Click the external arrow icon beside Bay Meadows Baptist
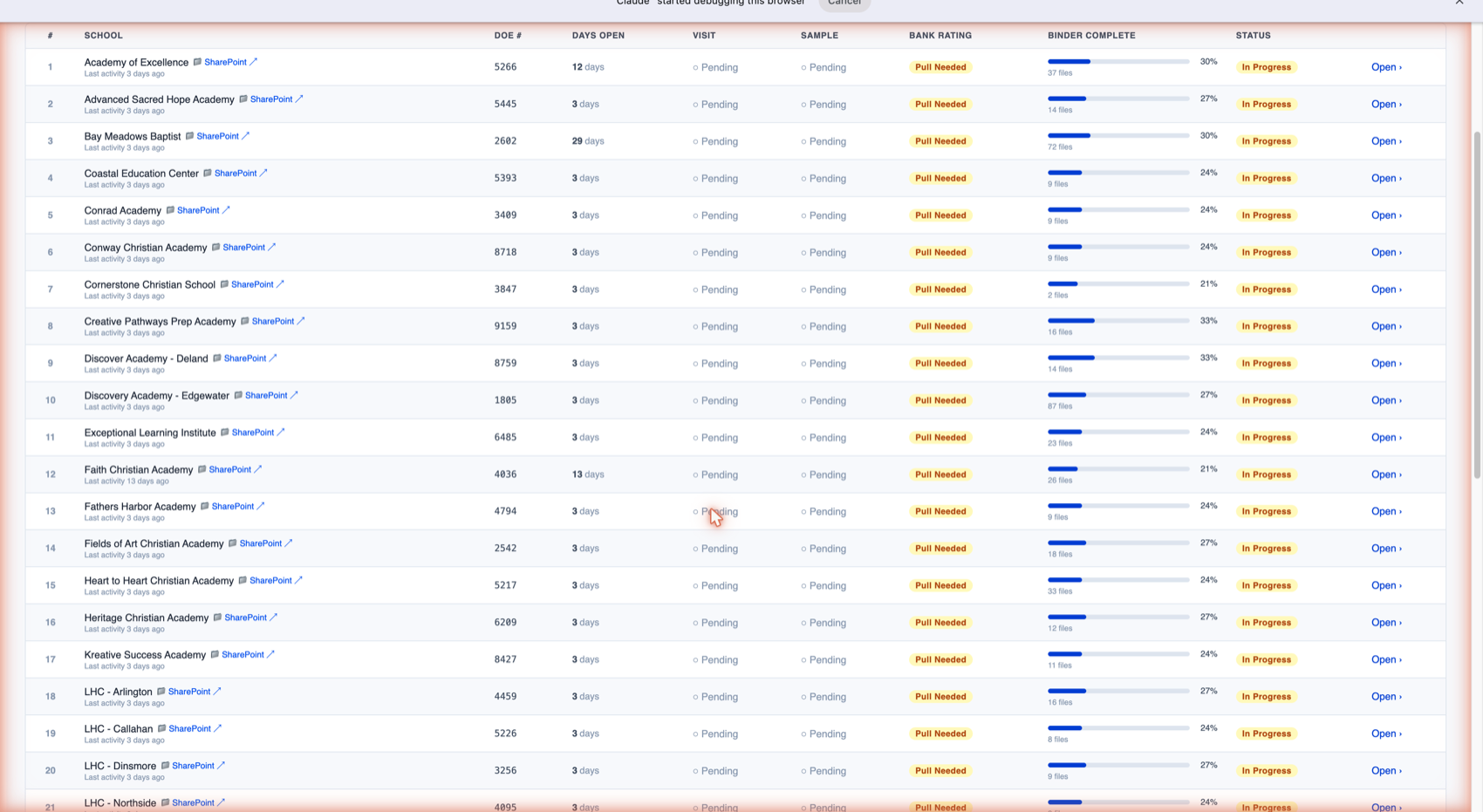Viewport: 1483px width, 812px height. pos(246,136)
